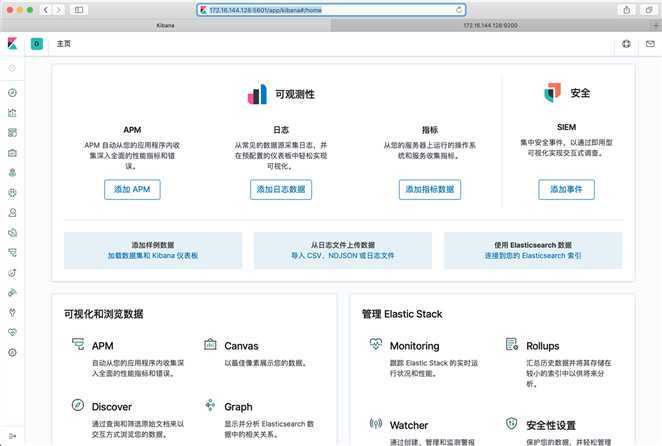This screenshot has height=446, width=662.
Task: Open Stack Monitoring heart icon in sidebar
Action: coord(12,332)
